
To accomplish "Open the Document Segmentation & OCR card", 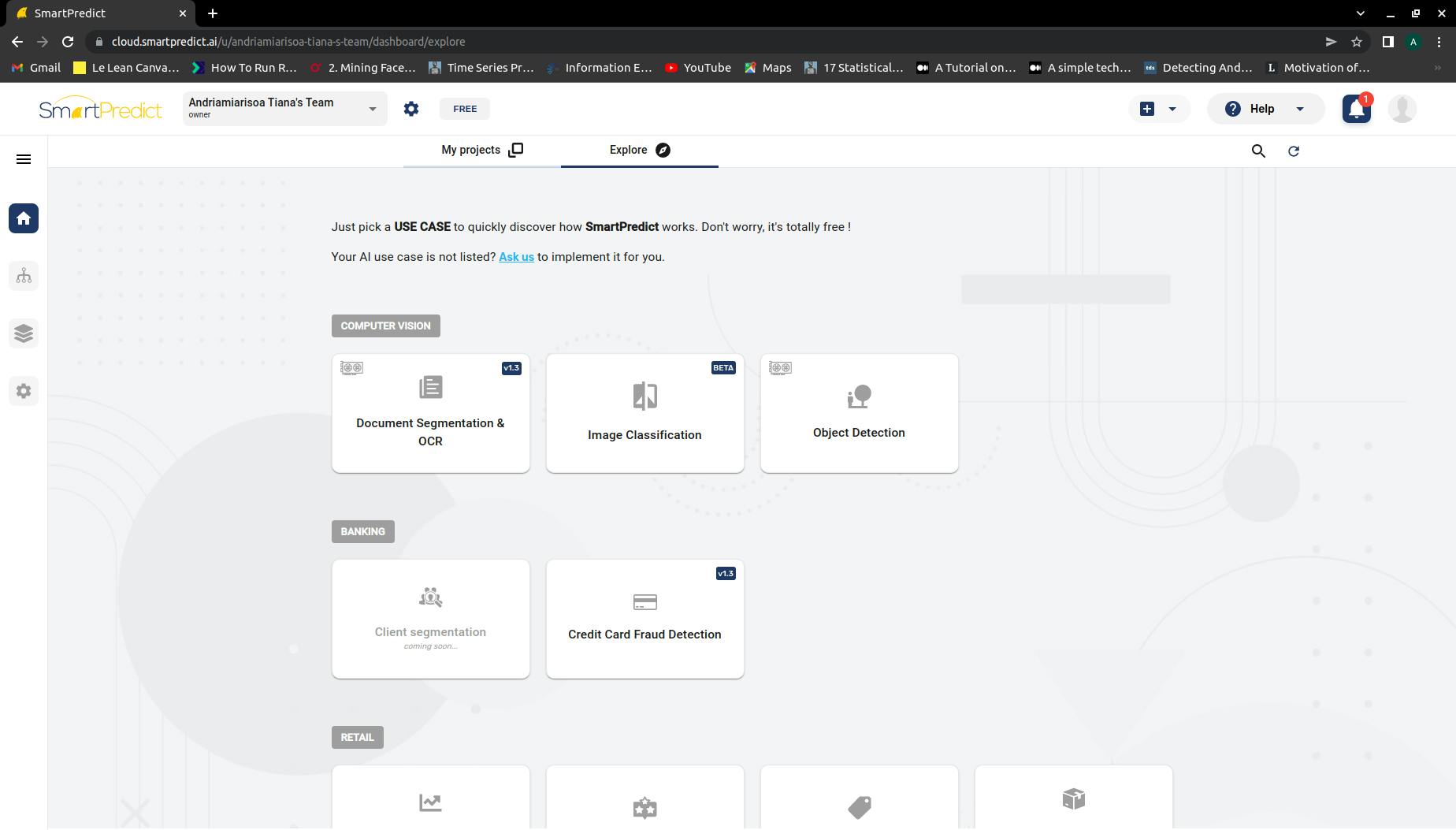I will tap(430, 413).
